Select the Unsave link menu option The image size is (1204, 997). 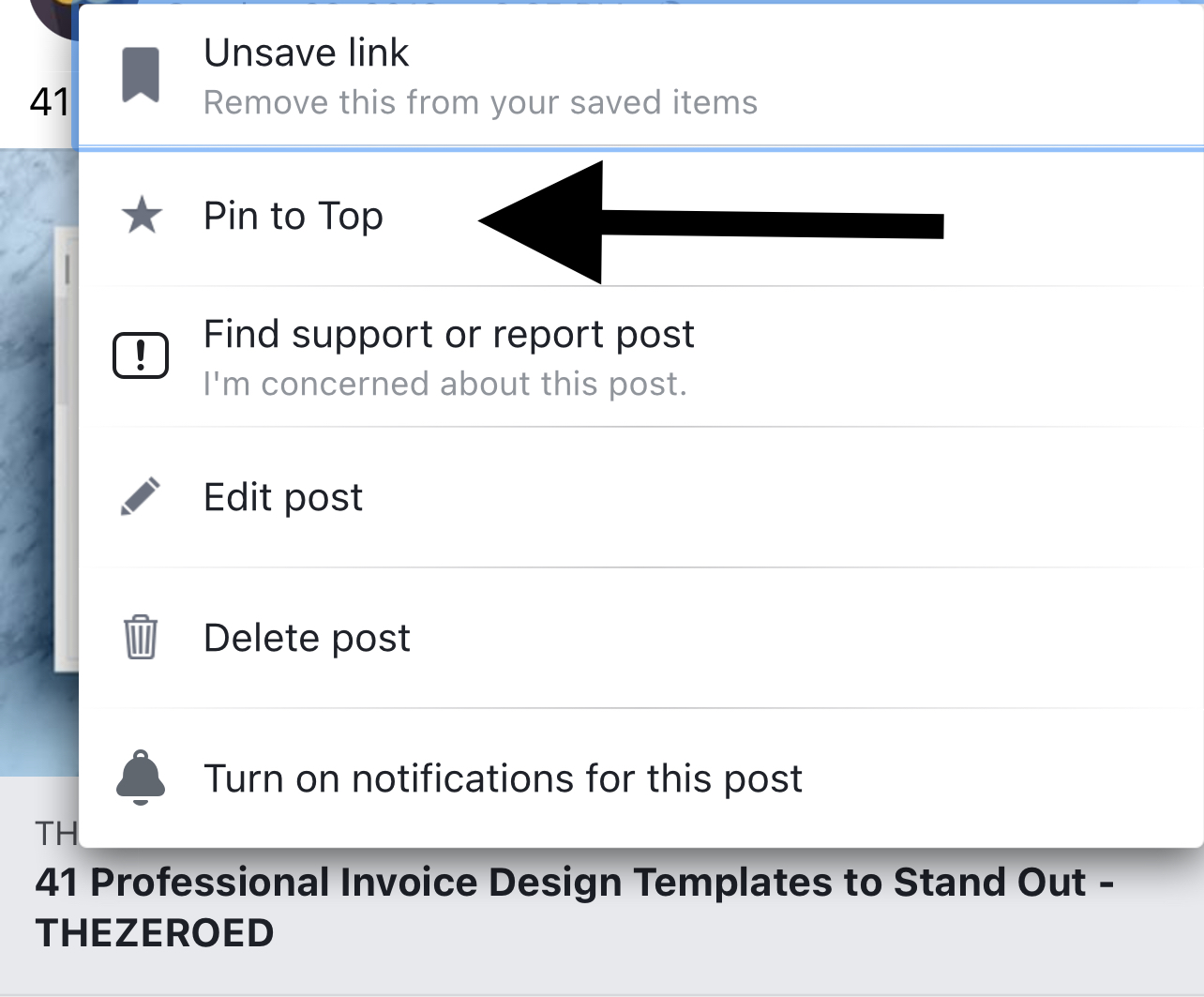(x=307, y=53)
